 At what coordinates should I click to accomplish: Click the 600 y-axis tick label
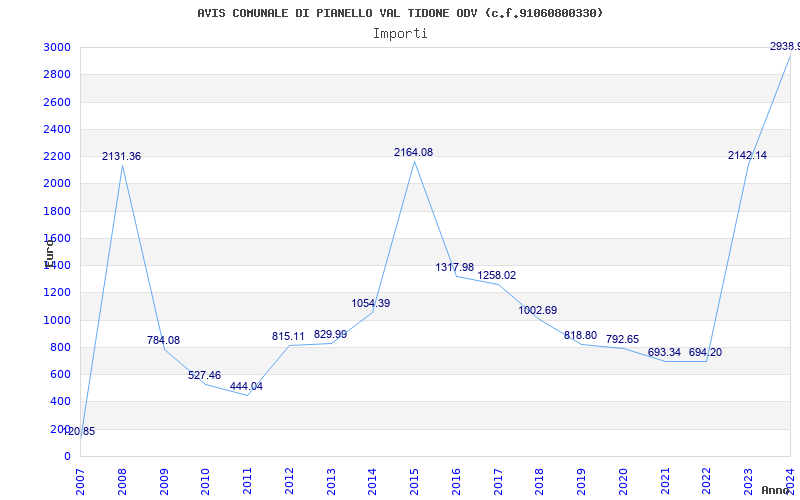(x=61, y=374)
